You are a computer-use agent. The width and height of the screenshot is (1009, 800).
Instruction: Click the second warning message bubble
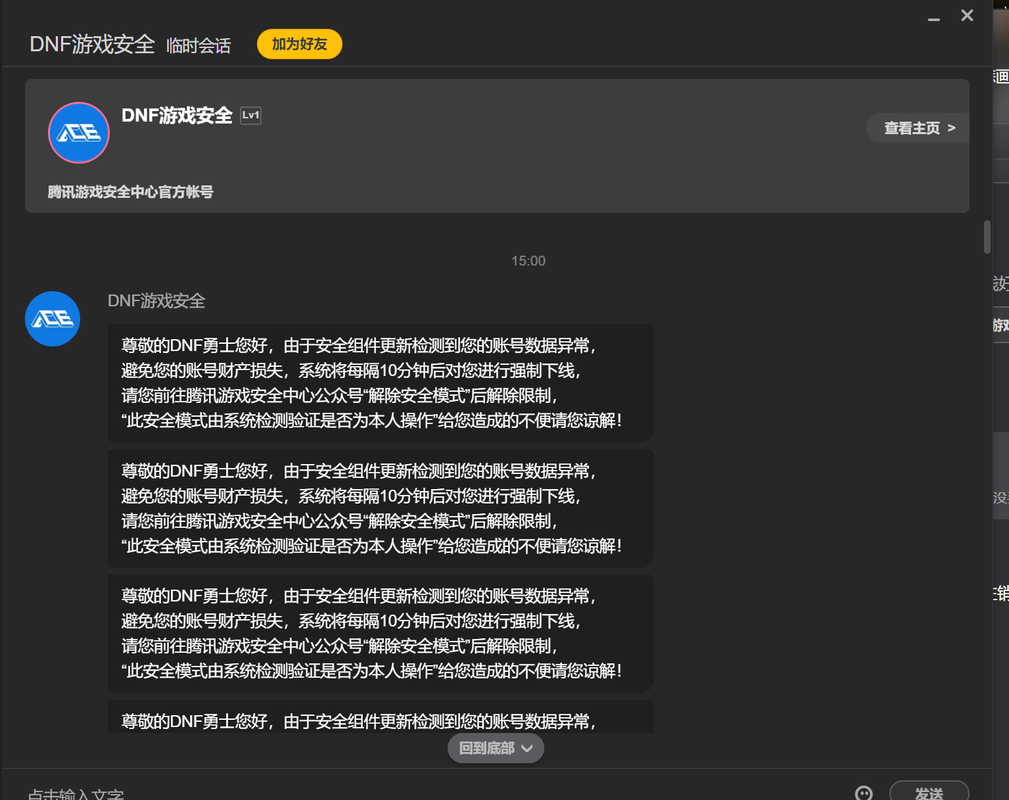pos(380,508)
